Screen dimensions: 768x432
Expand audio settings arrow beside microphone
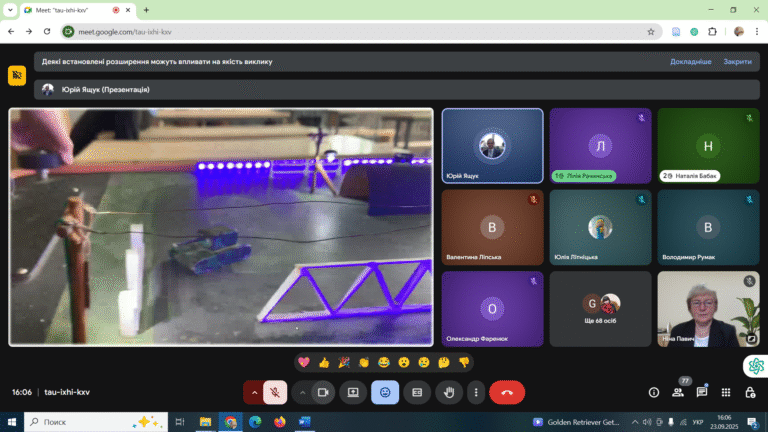click(254, 392)
